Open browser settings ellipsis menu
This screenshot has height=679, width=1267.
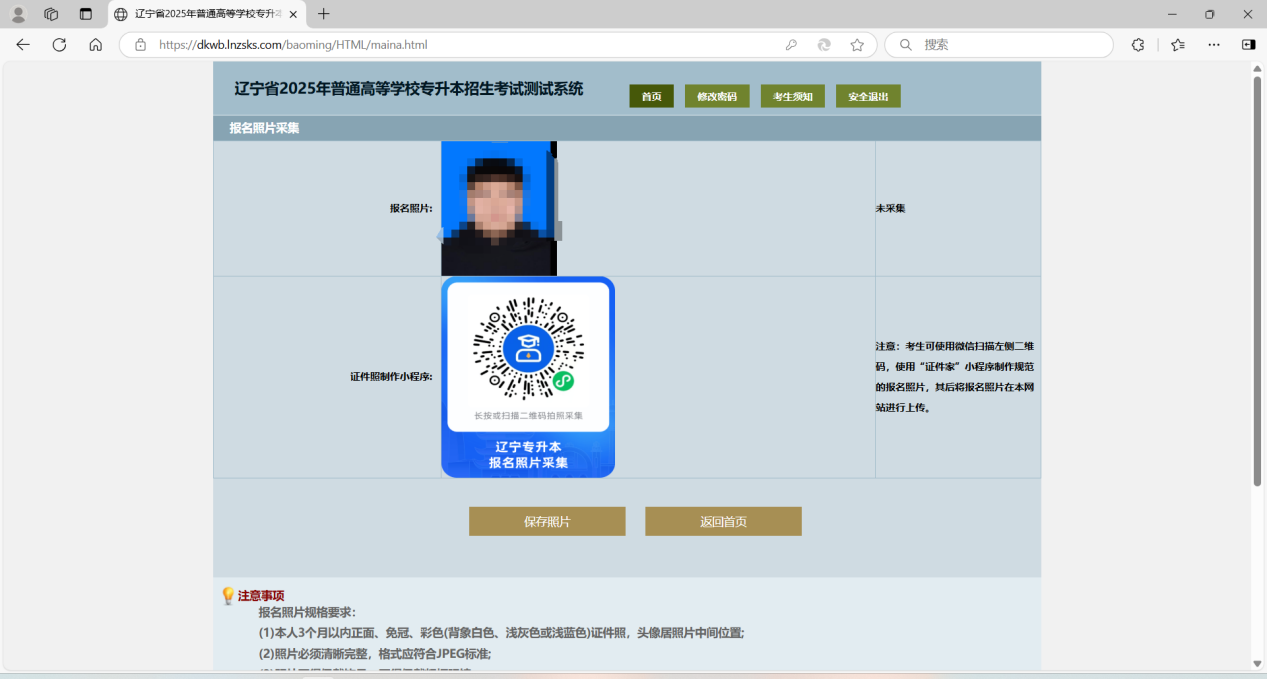[x=1214, y=45]
